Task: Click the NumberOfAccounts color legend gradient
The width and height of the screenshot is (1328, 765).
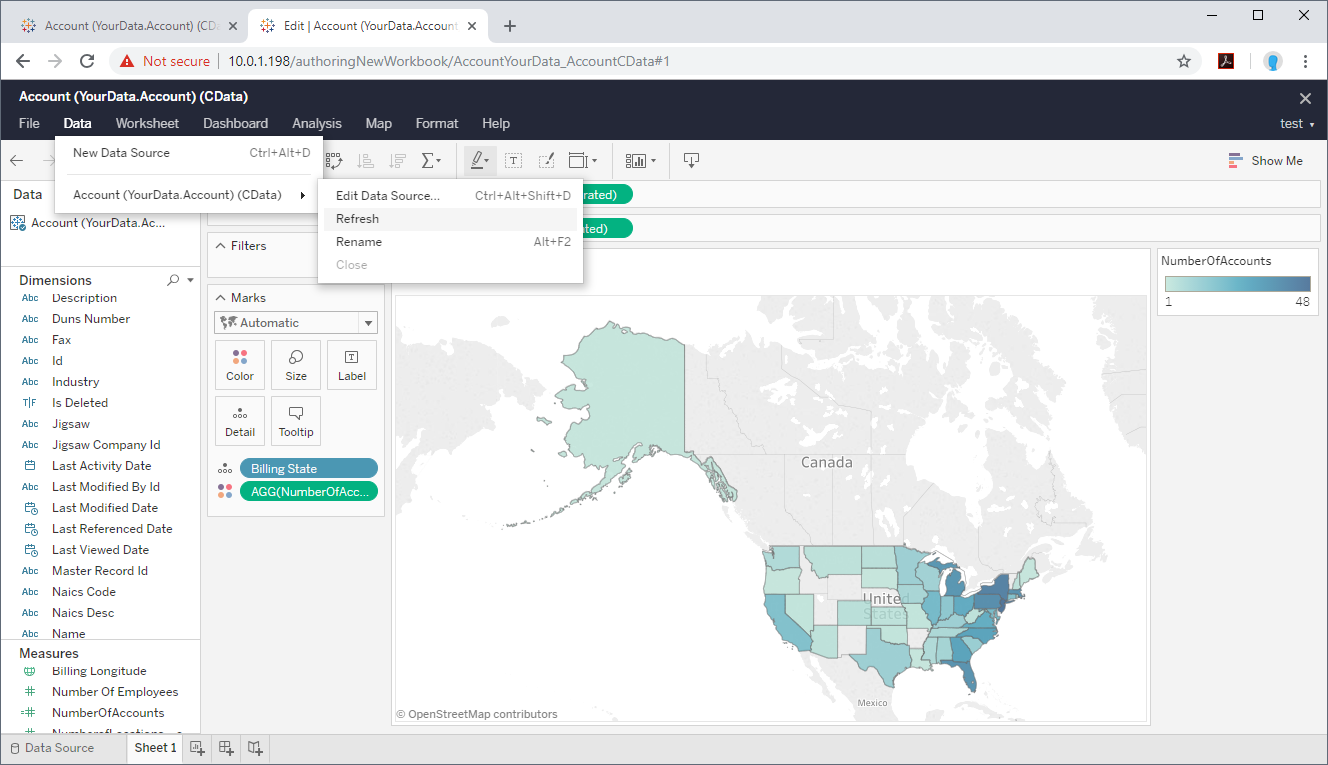Action: [x=1237, y=282]
